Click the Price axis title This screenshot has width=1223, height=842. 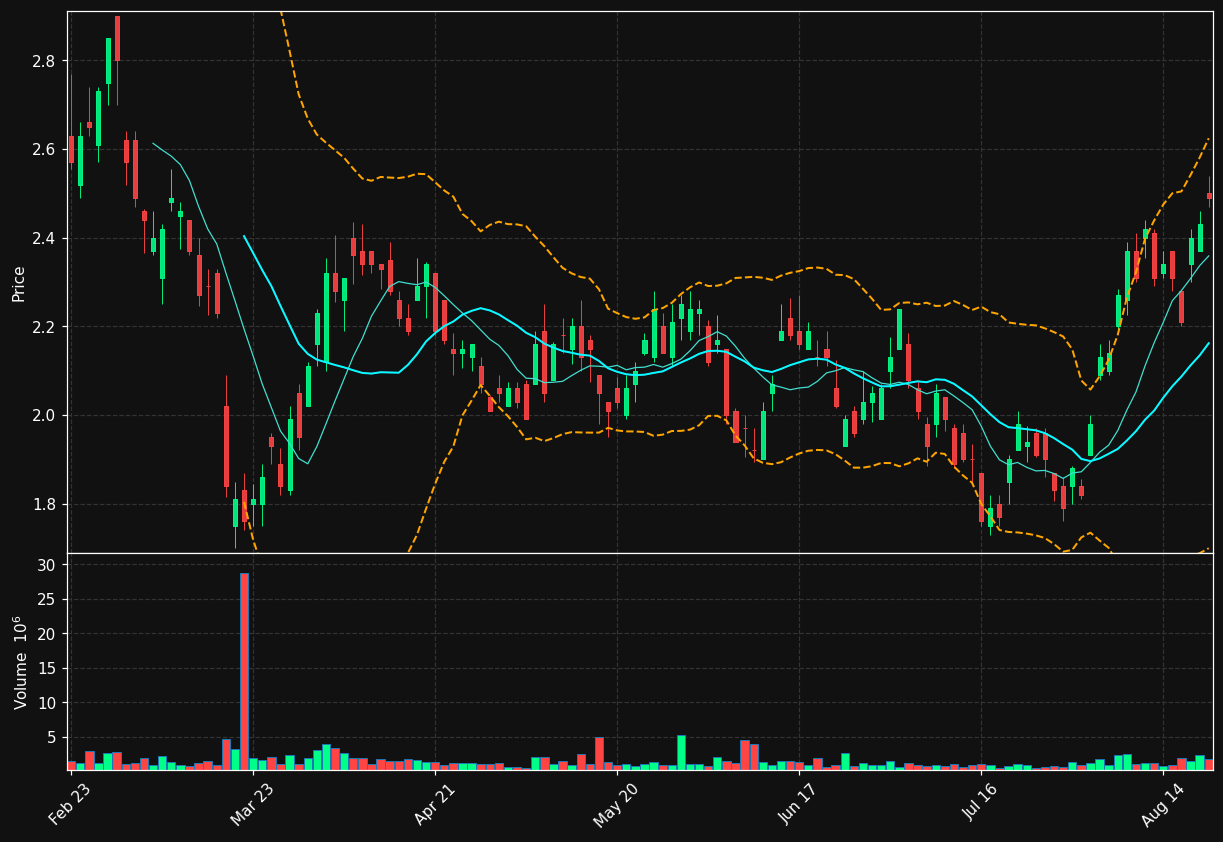tap(19, 283)
